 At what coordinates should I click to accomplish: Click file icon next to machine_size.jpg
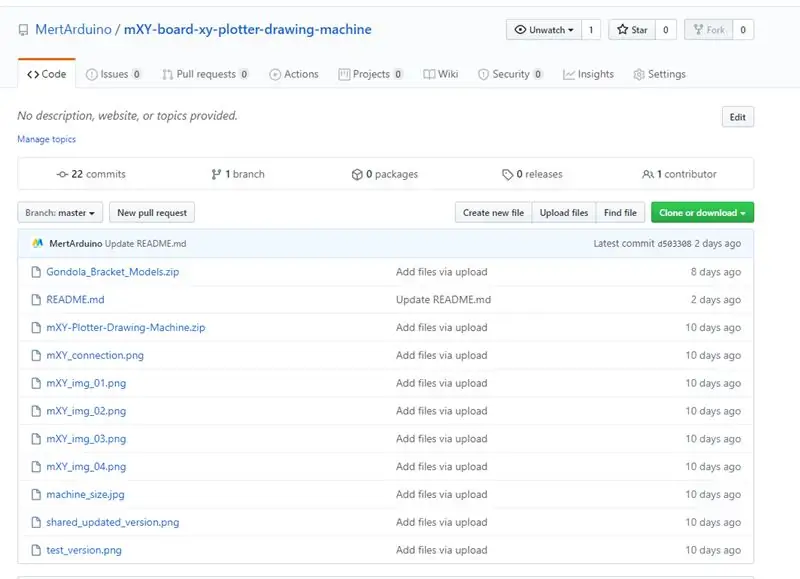pyautogui.click(x=36, y=494)
